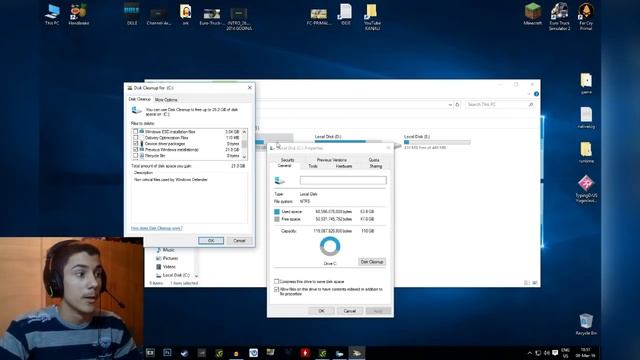Click scroll up arrow in files-to-delete list

(244, 132)
